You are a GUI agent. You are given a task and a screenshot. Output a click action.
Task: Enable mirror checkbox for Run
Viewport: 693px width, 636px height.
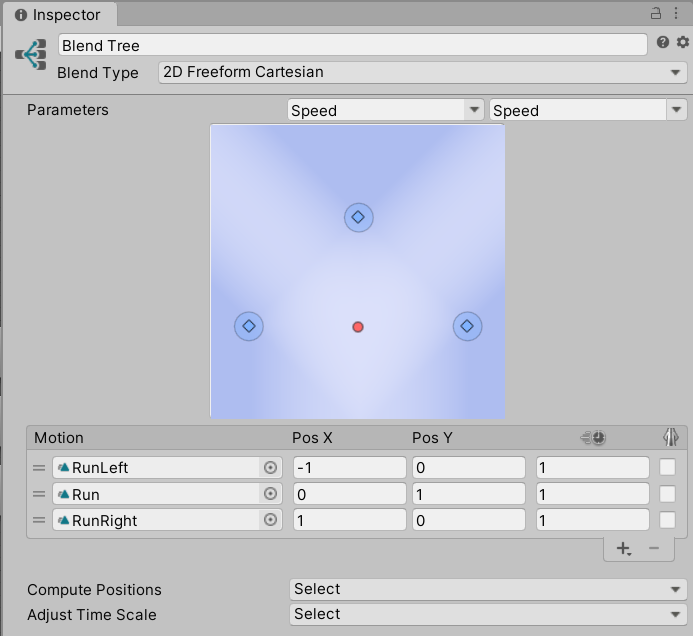[x=668, y=494]
